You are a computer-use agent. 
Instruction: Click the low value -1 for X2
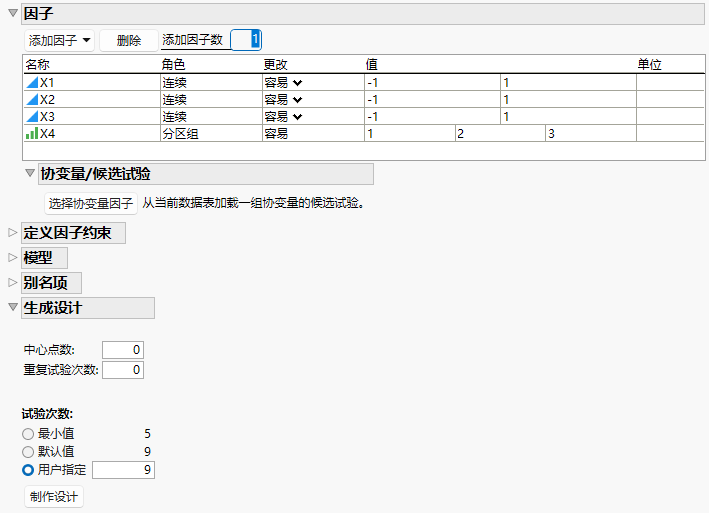coord(432,99)
